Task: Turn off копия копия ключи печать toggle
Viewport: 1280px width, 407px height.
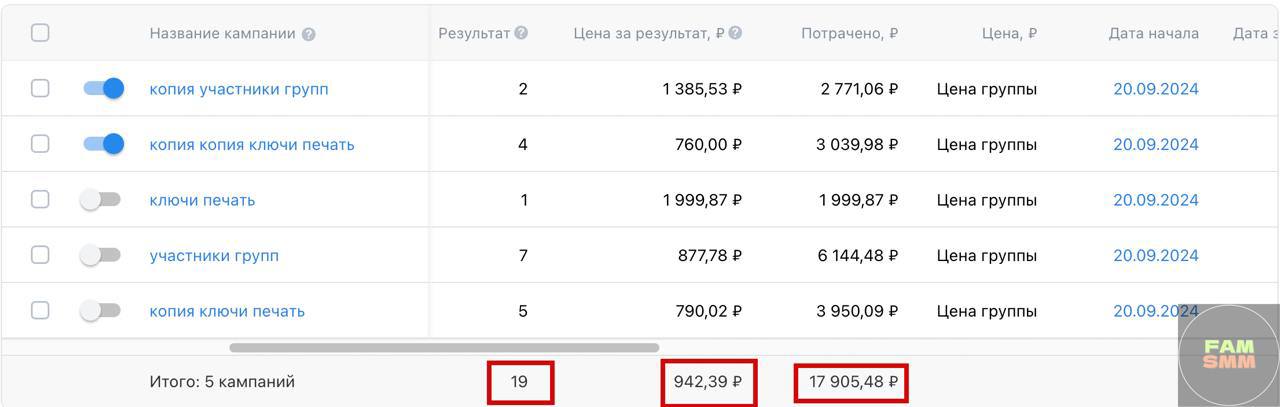Action: tap(103, 144)
